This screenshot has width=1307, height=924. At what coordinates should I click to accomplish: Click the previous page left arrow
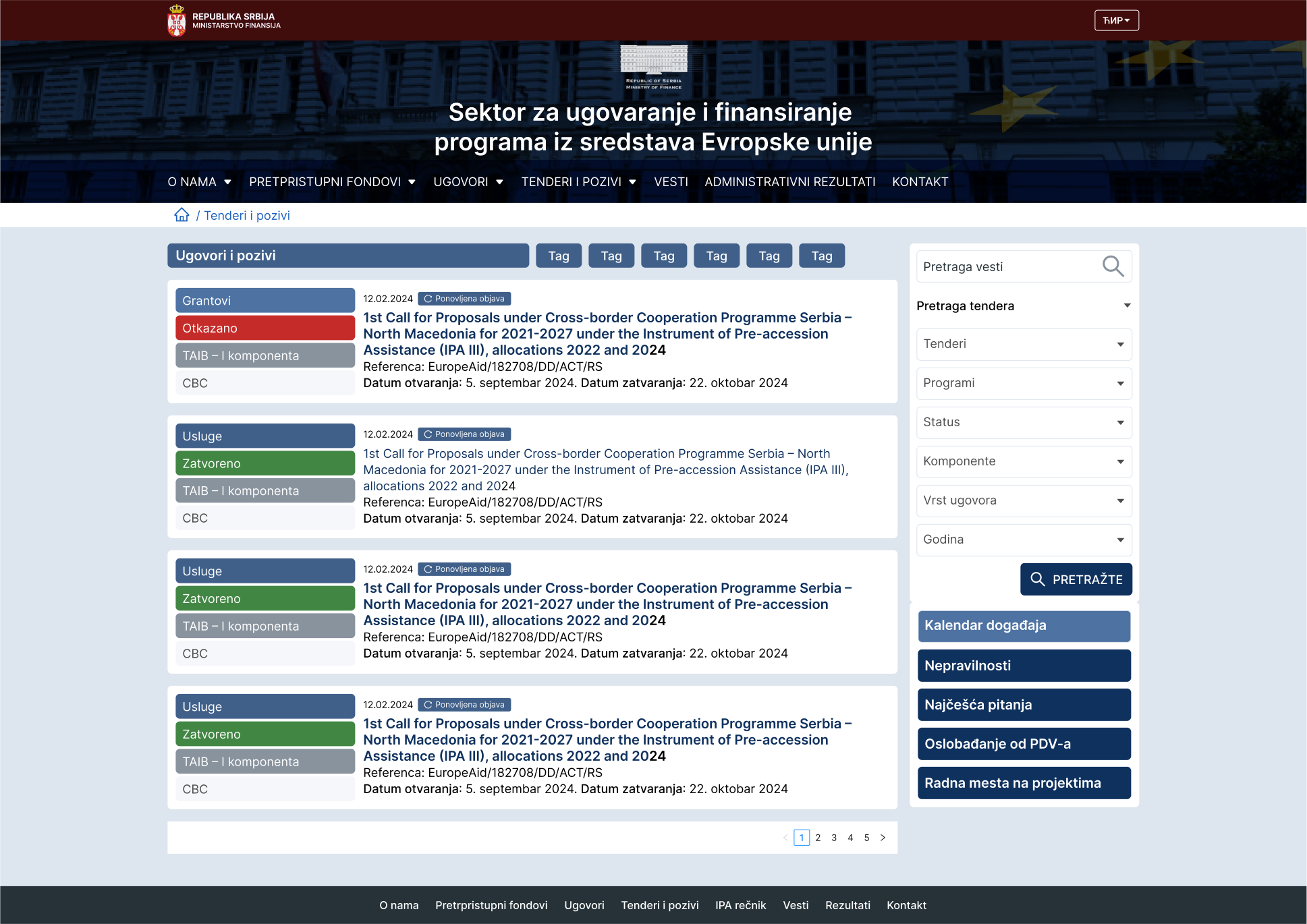coord(785,838)
